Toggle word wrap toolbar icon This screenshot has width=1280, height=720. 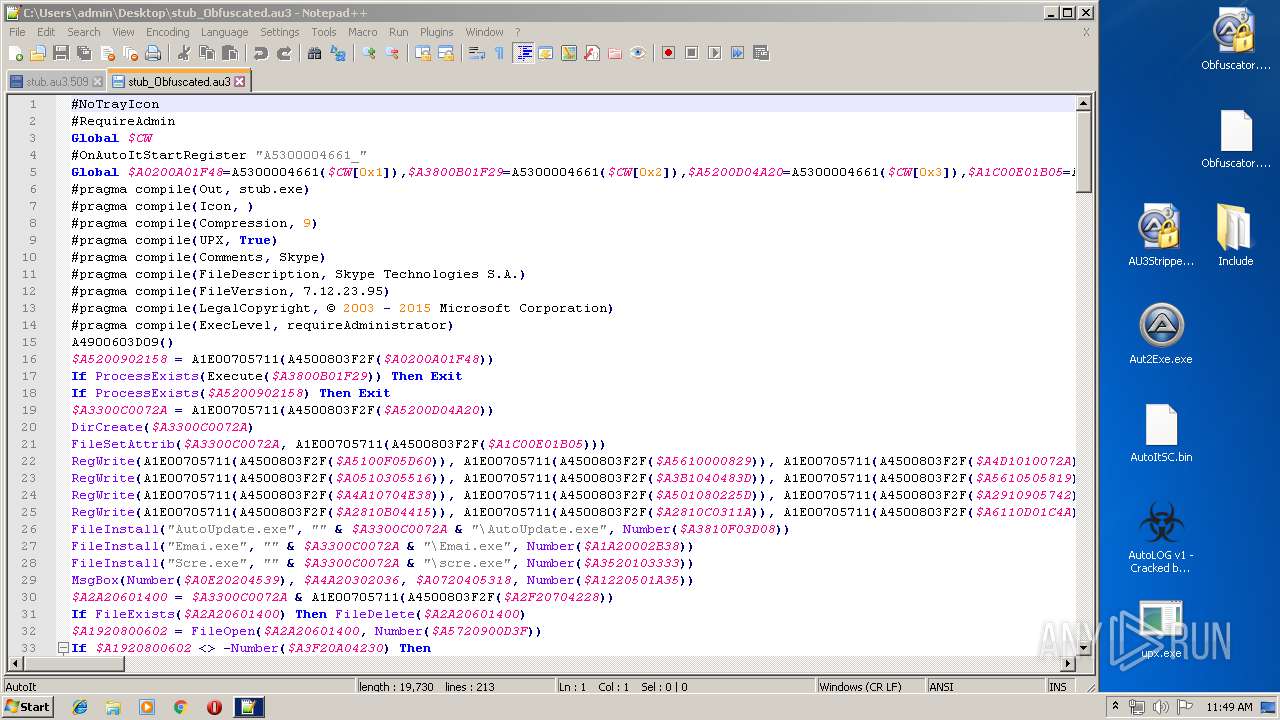click(x=476, y=53)
